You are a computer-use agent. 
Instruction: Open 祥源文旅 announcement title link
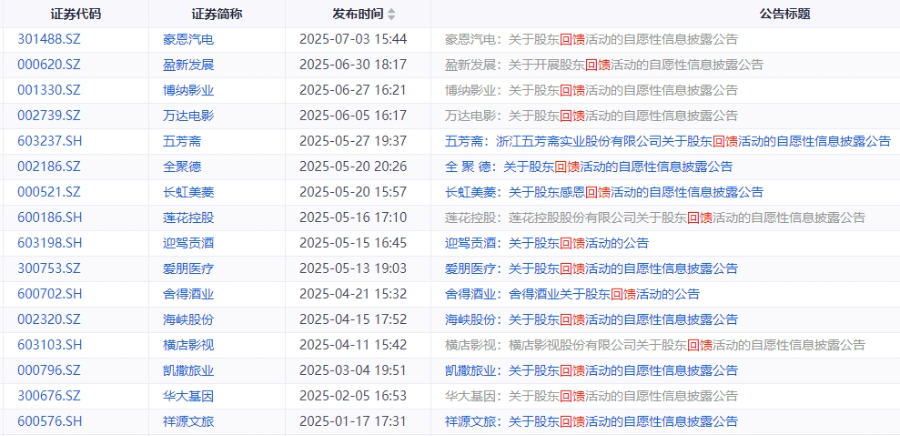coord(591,422)
